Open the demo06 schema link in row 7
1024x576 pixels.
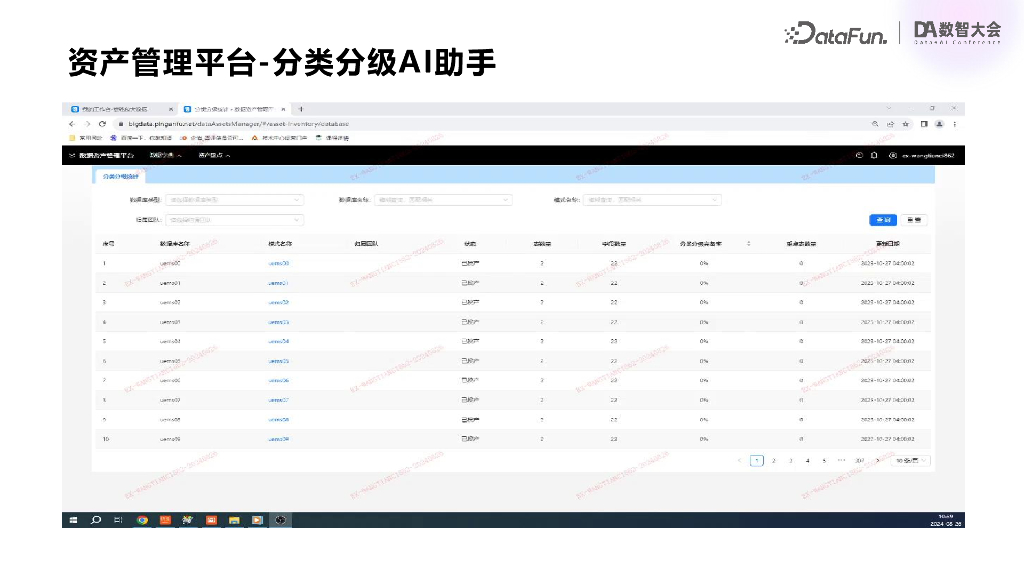click(x=278, y=380)
